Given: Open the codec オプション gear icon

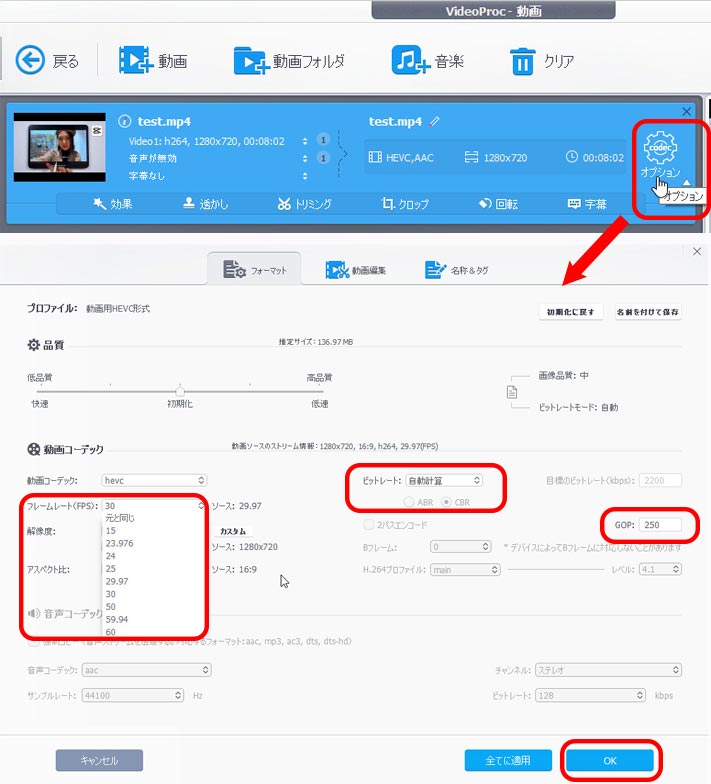Looking at the screenshot, I should click(x=660, y=148).
